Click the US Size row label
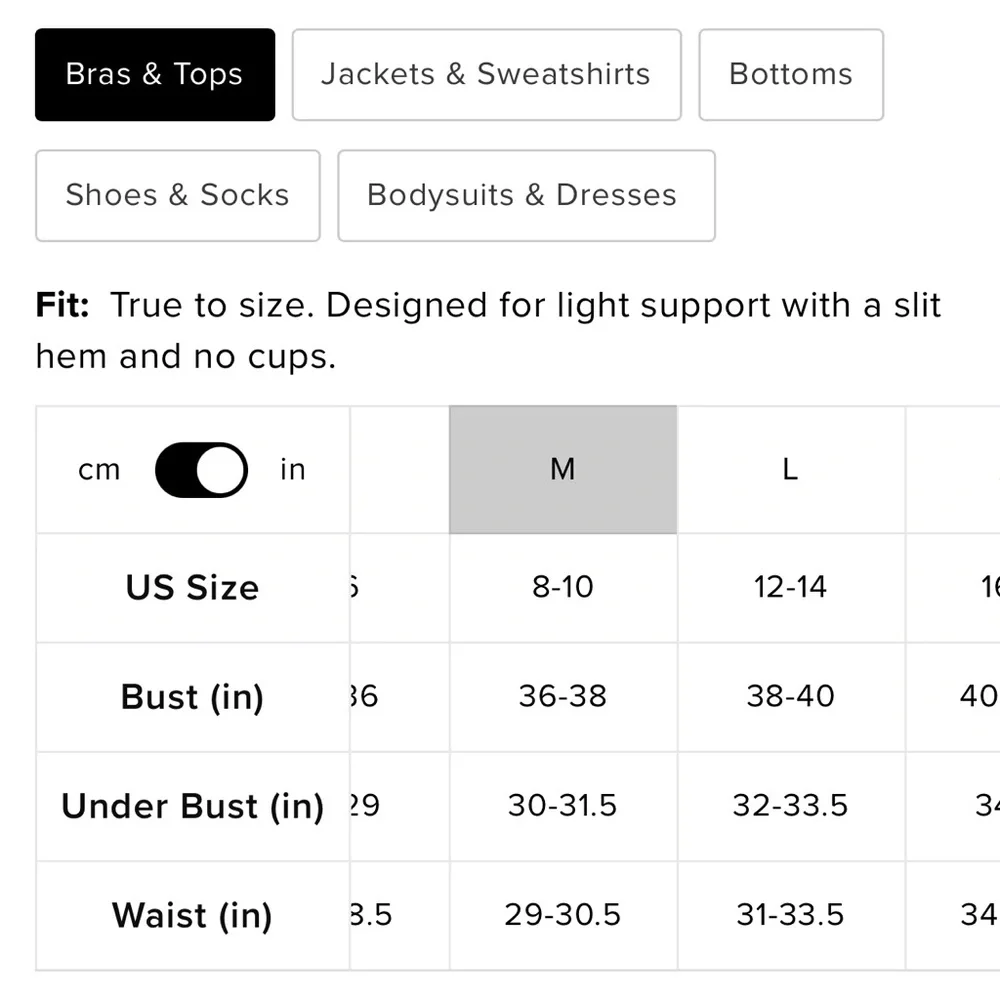This screenshot has width=1000, height=1000. (192, 587)
